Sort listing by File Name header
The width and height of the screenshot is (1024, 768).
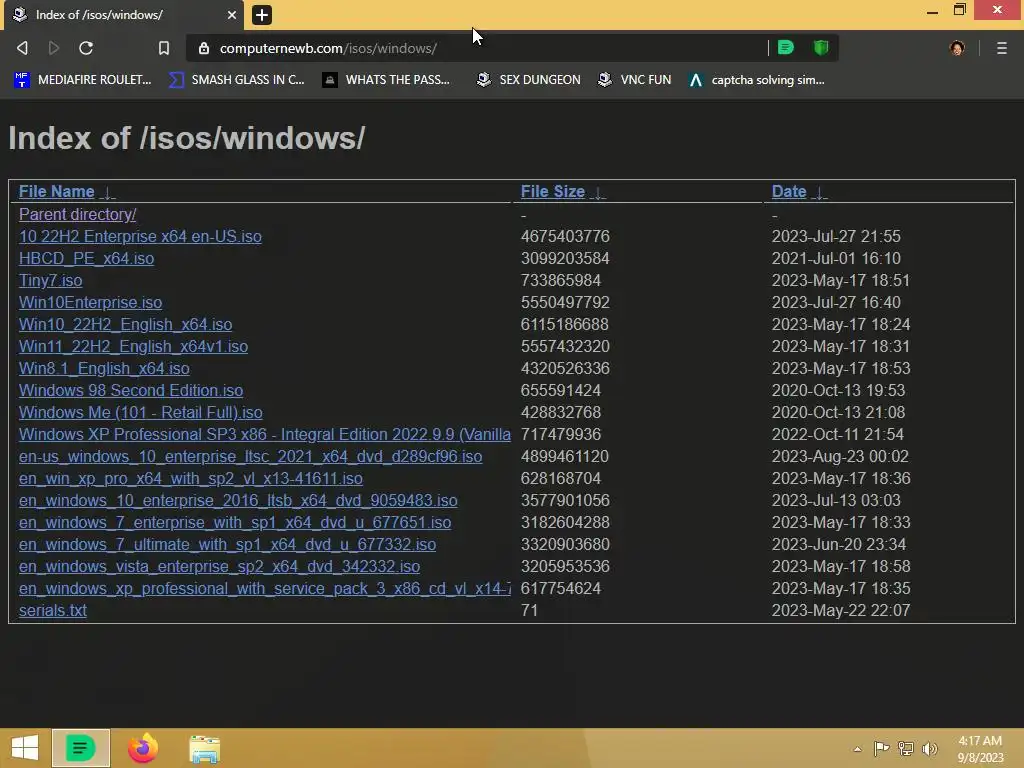[x=57, y=191]
